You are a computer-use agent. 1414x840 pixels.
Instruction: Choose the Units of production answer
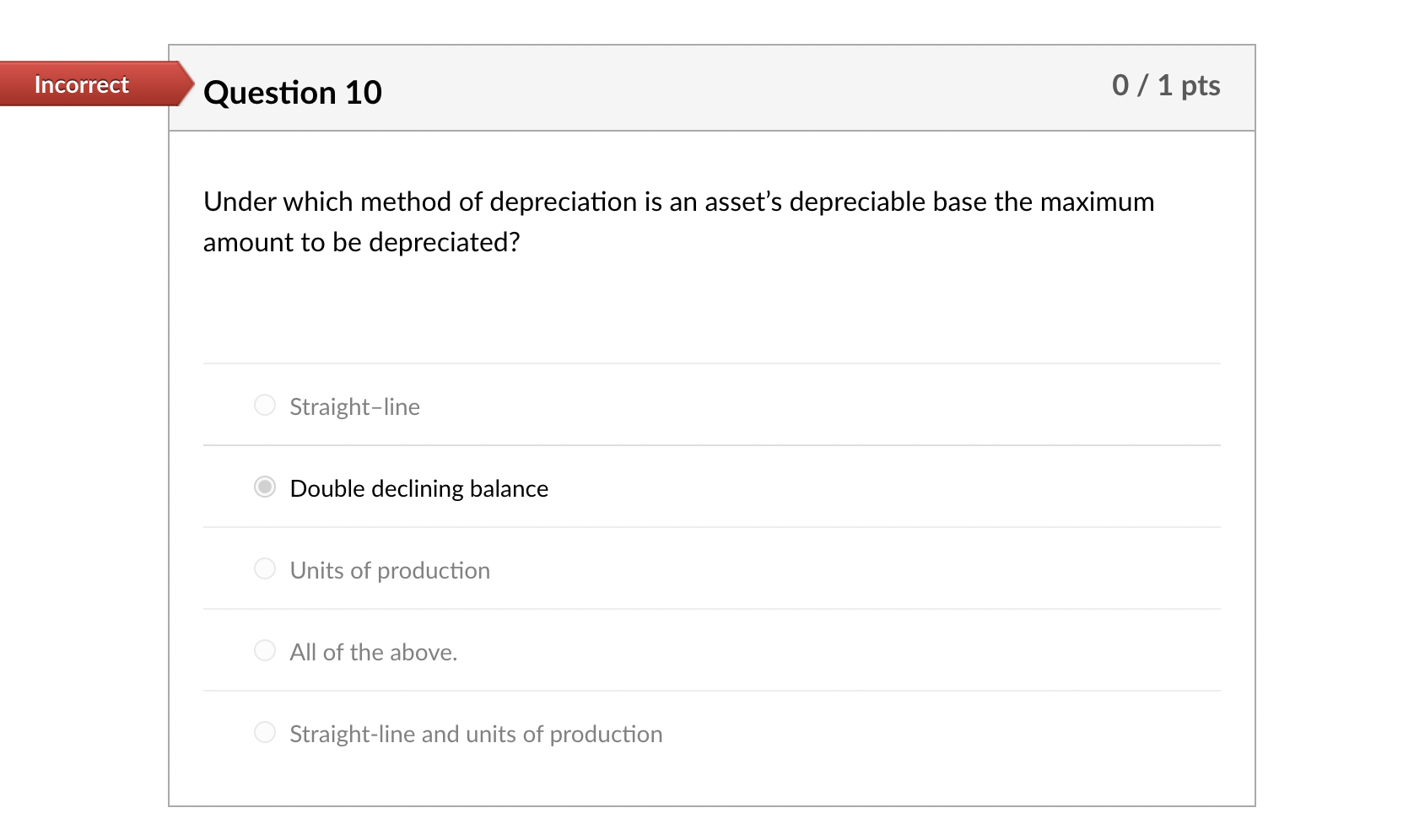pos(264,568)
